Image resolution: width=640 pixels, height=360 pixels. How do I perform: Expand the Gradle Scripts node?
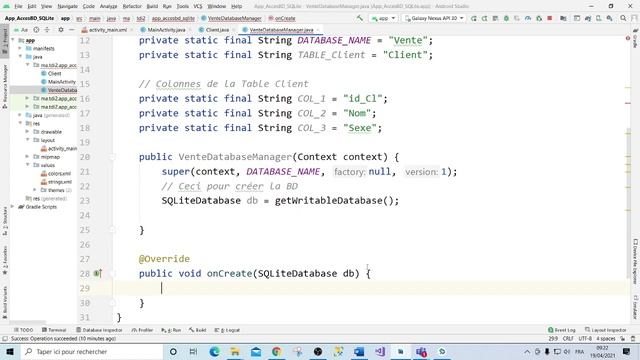pyautogui.click(x=13, y=207)
